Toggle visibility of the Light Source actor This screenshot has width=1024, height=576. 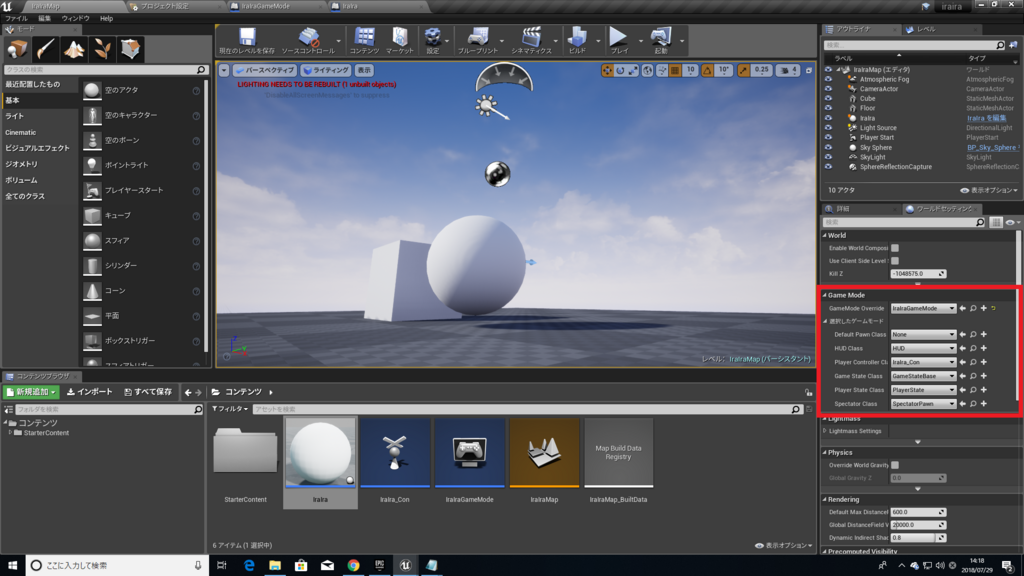(x=828, y=128)
